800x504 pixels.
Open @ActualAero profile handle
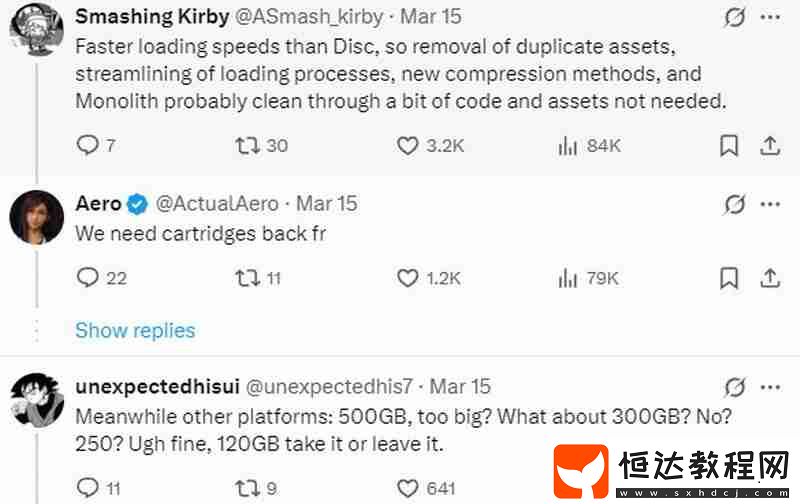coord(217,204)
